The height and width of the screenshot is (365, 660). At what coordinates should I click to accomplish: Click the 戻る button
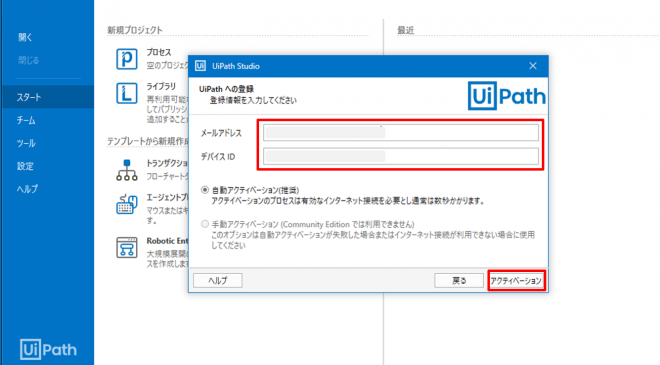(x=459, y=281)
